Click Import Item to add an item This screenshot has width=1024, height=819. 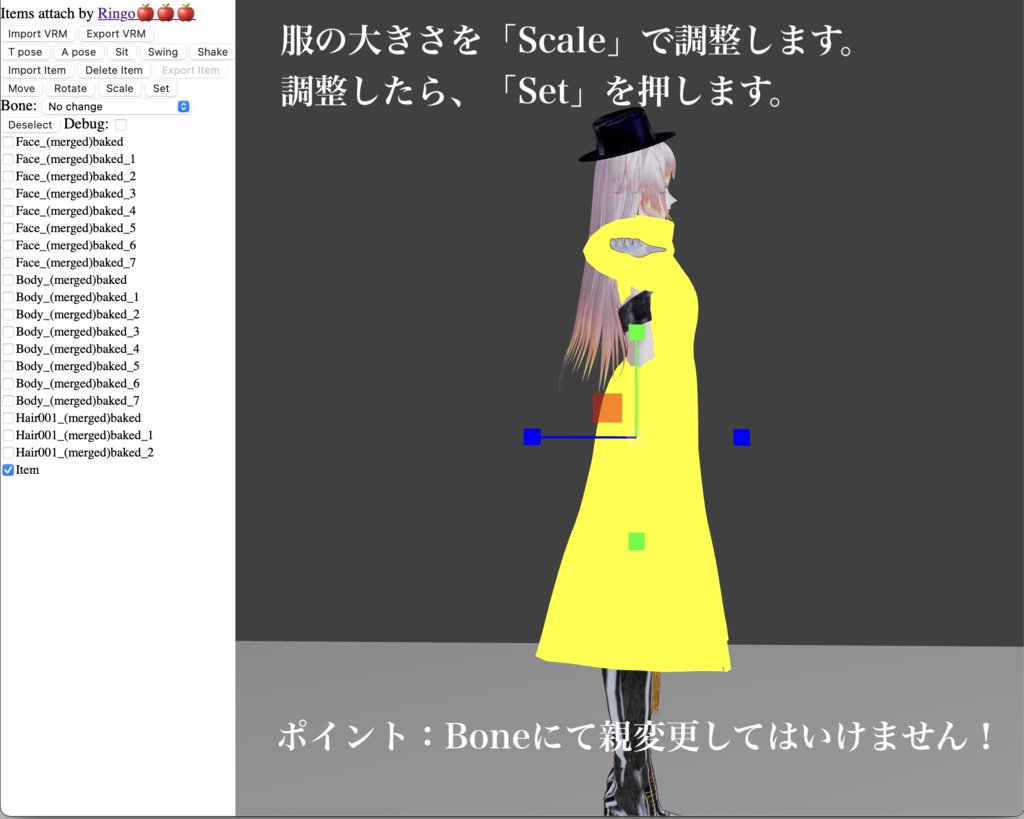click(37, 70)
